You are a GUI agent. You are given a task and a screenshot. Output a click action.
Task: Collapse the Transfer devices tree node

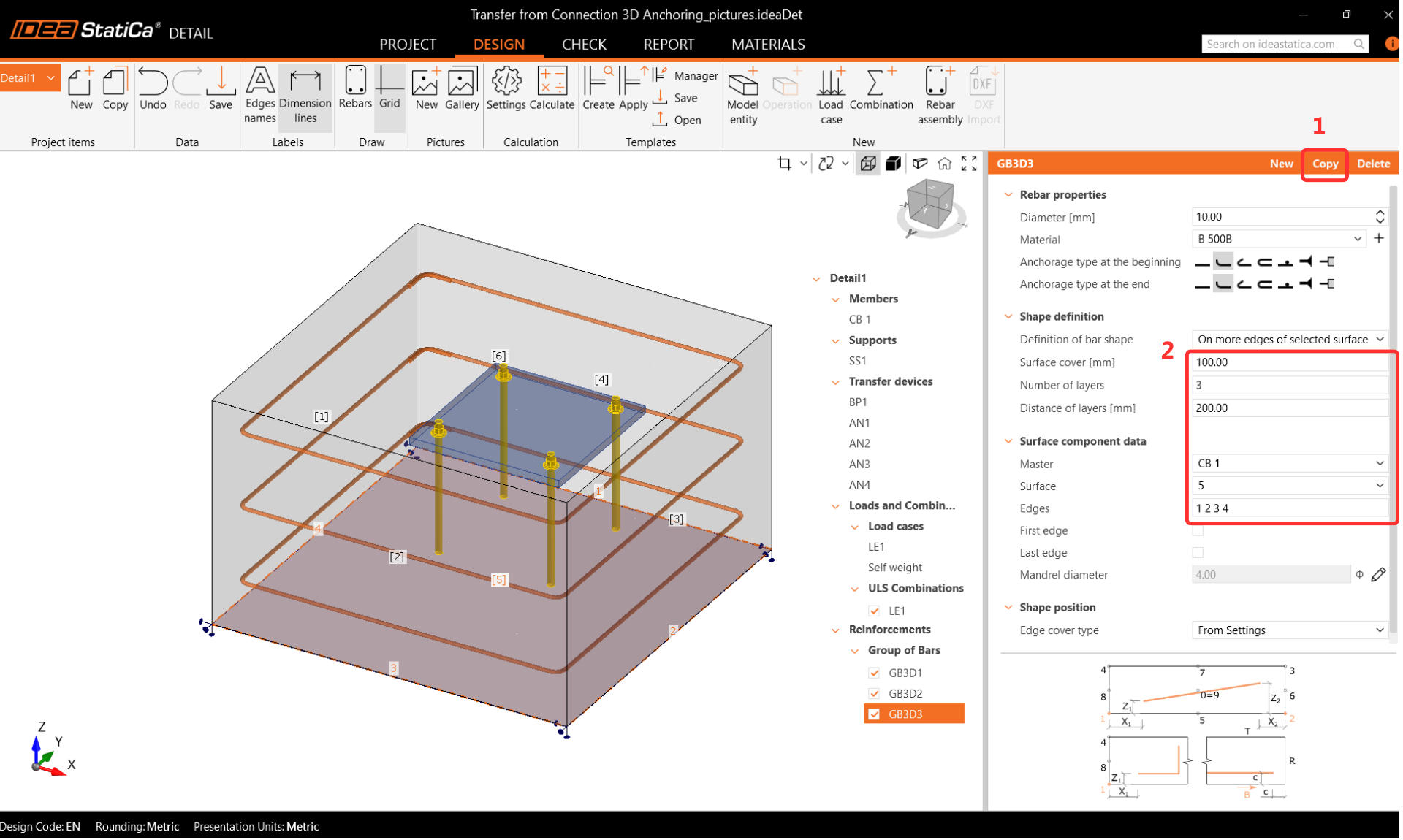836,382
